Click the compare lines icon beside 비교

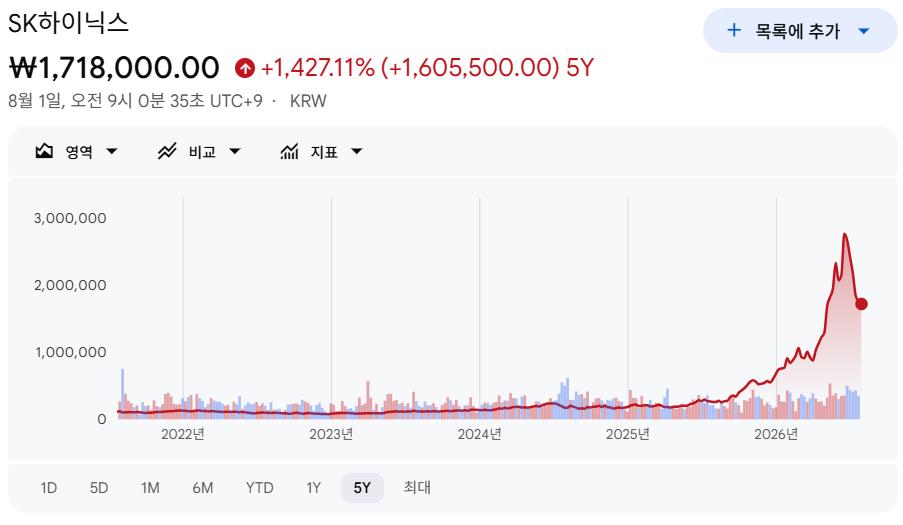167,151
